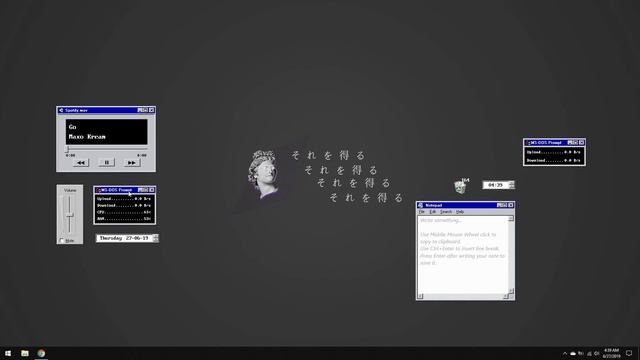
Task: Click the Download row in MS-DOS Prompt showing CPU
Action: (124, 205)
